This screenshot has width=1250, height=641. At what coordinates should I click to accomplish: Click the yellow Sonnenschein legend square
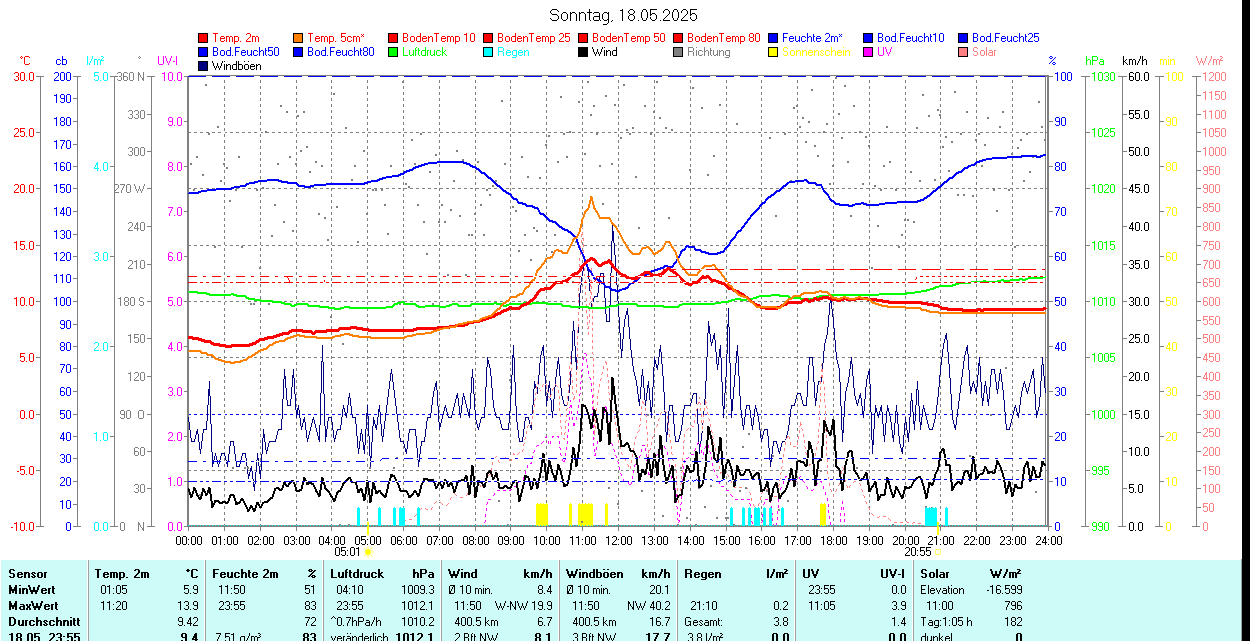[774, 52]
